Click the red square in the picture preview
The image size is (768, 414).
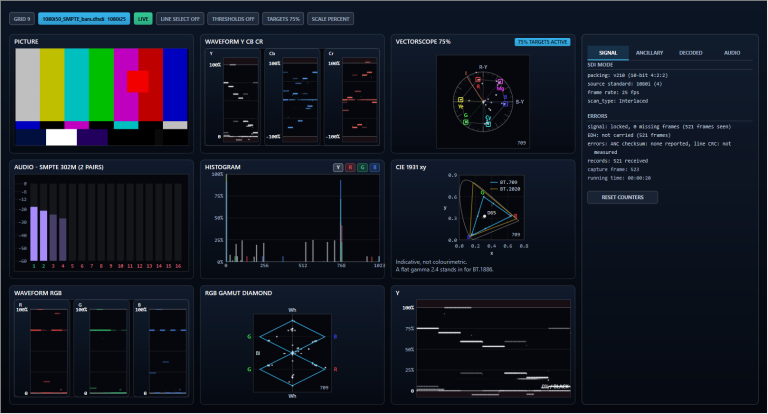coord(138,81)
